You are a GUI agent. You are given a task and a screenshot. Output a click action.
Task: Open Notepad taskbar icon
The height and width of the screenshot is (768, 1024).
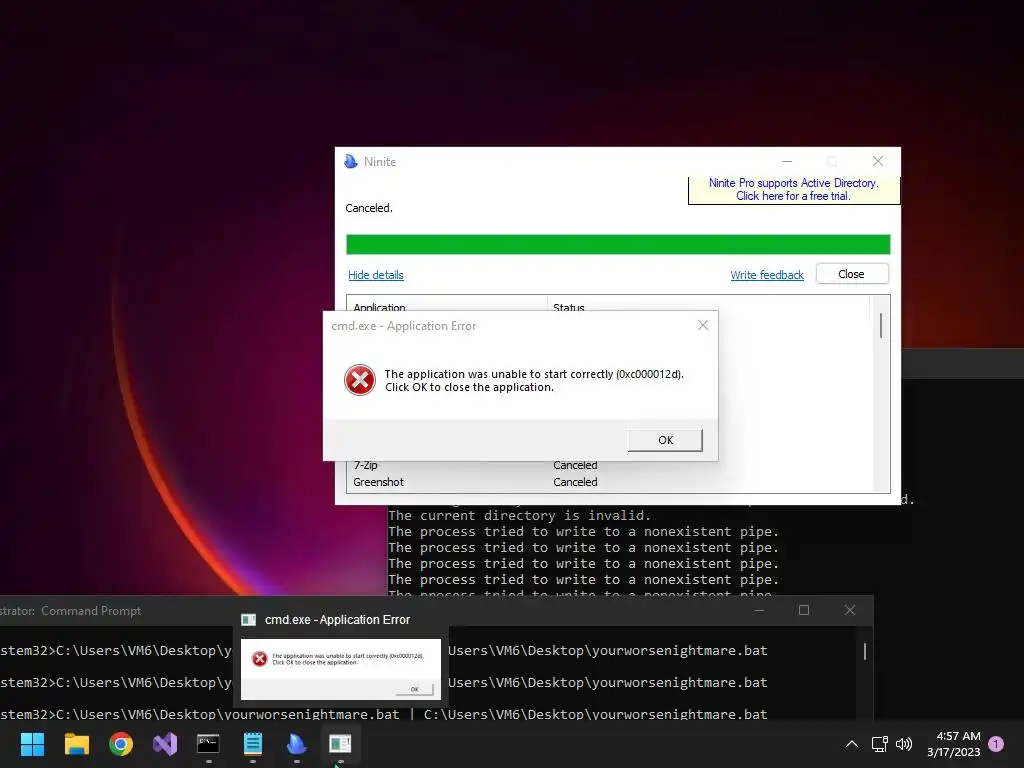tap(253, 744)
